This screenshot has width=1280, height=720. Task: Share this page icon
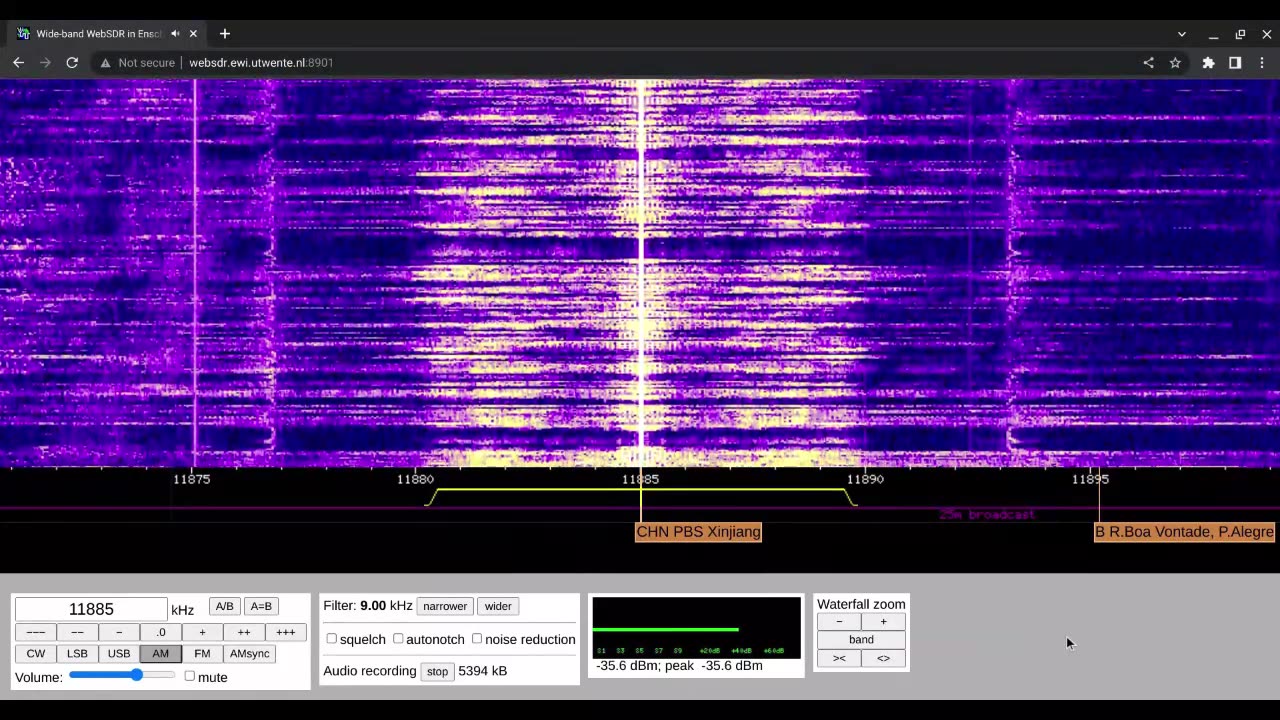tap(1148, 62)
